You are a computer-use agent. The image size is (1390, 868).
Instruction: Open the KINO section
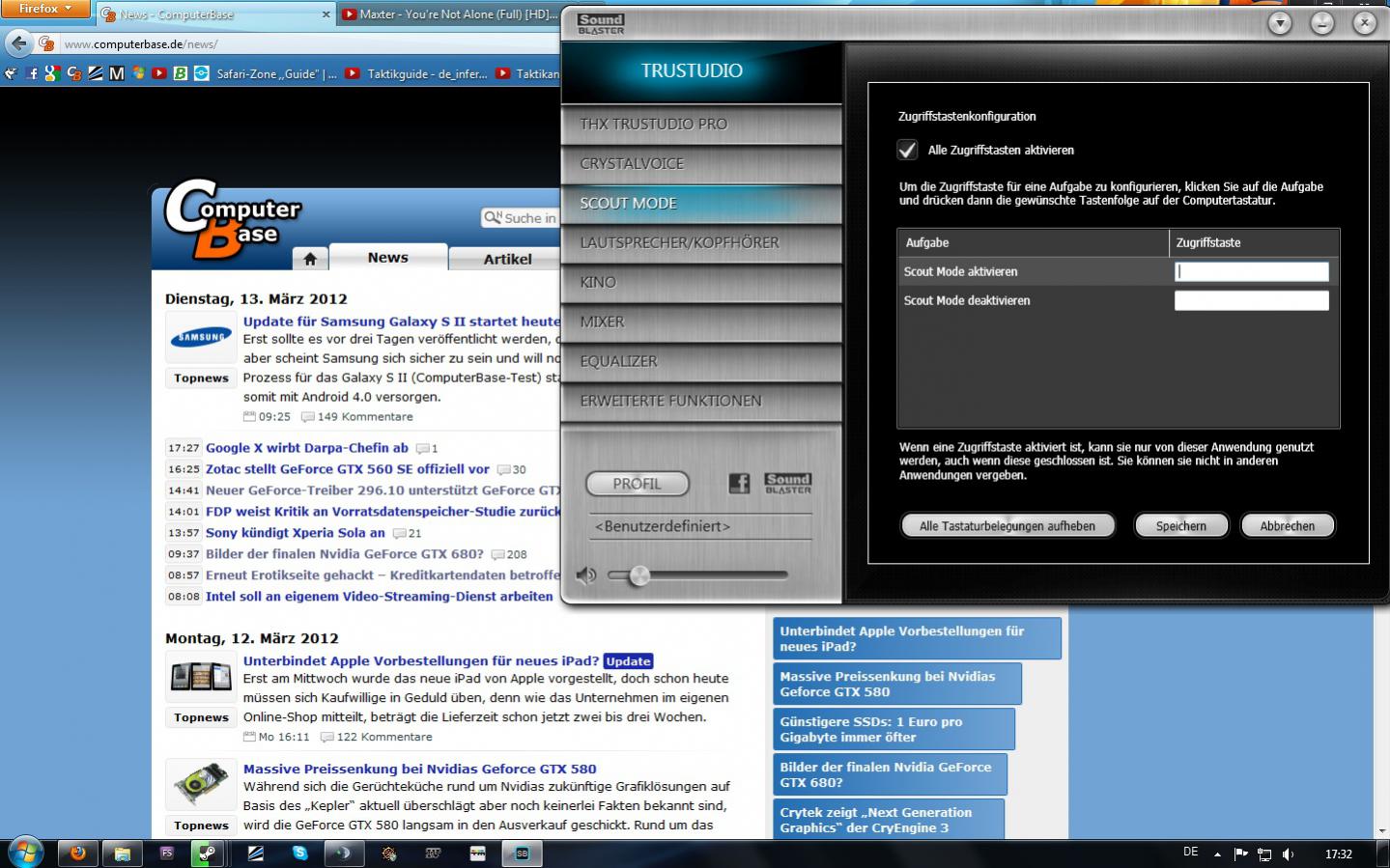[x=701, y=283]
